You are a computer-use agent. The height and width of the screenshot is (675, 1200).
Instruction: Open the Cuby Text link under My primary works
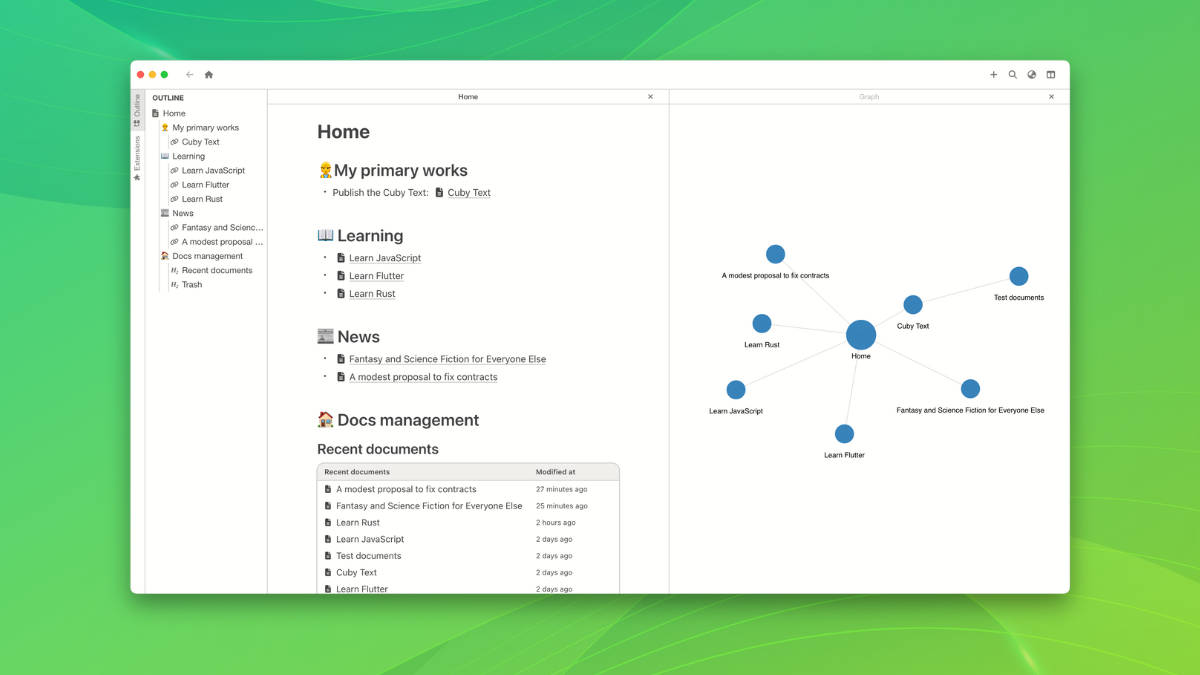coord(470,193)
